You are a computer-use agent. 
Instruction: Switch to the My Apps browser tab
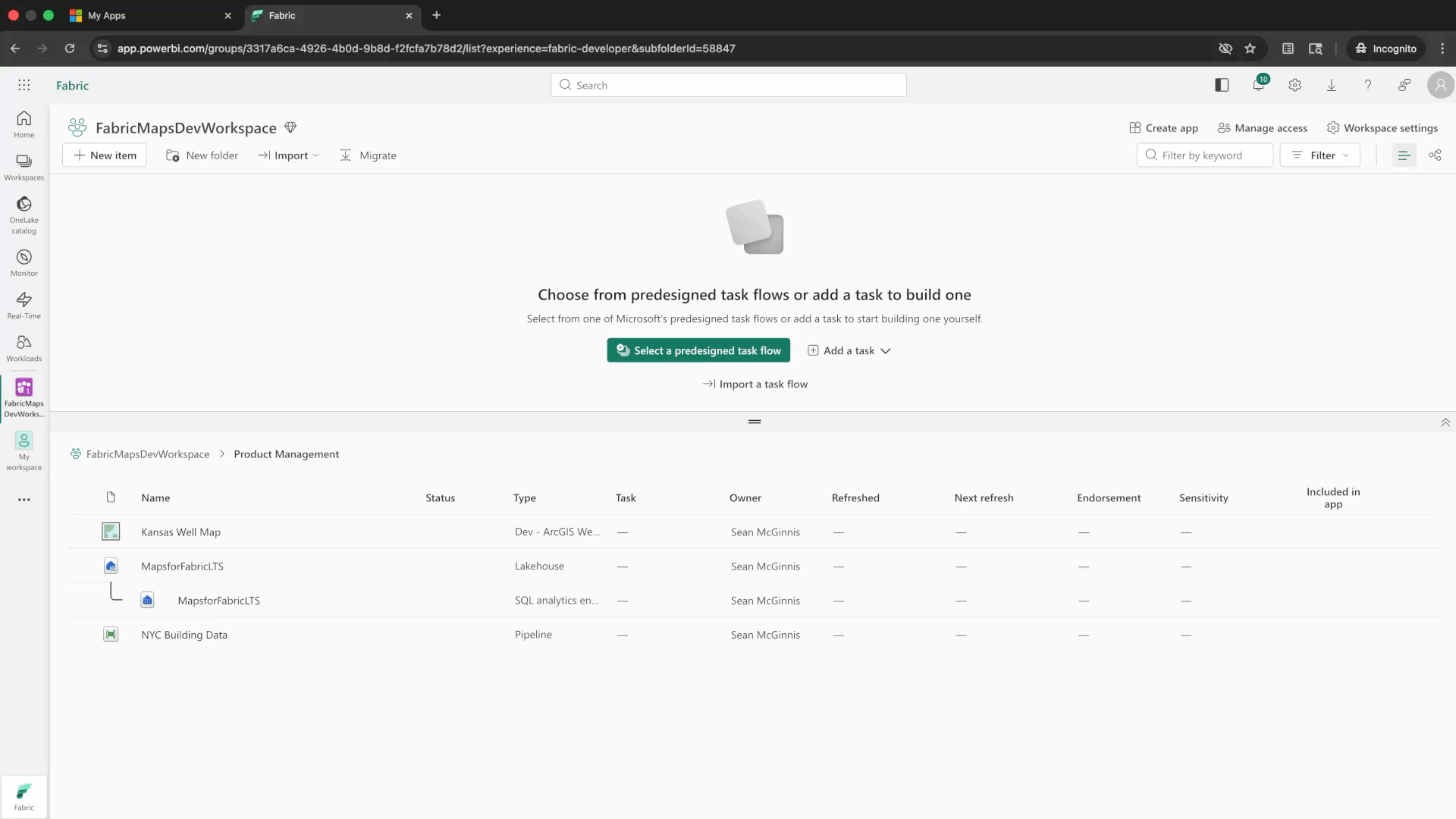point(106,15)
